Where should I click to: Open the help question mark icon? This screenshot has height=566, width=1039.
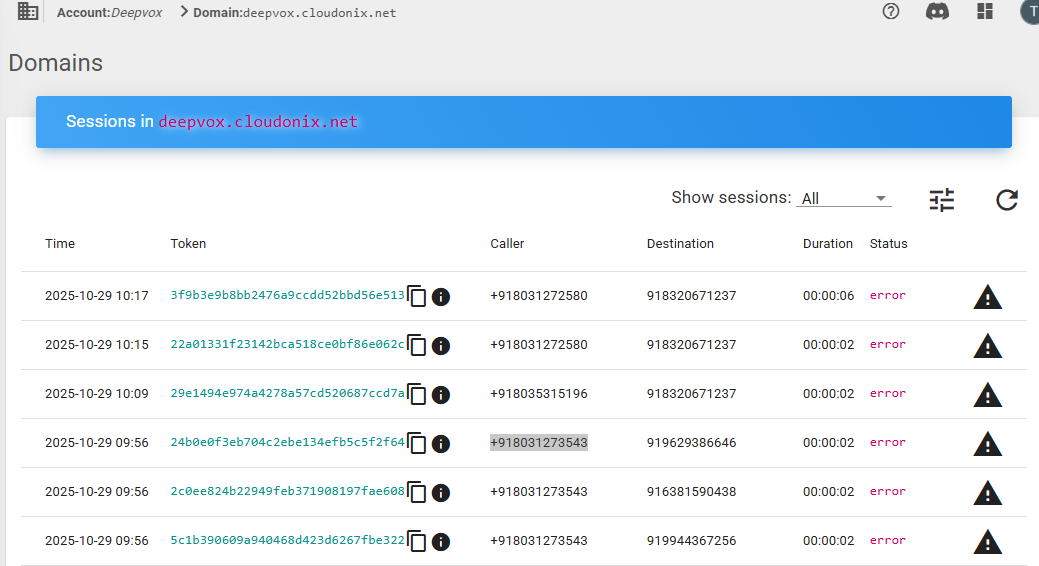click(x=891, y=12)
